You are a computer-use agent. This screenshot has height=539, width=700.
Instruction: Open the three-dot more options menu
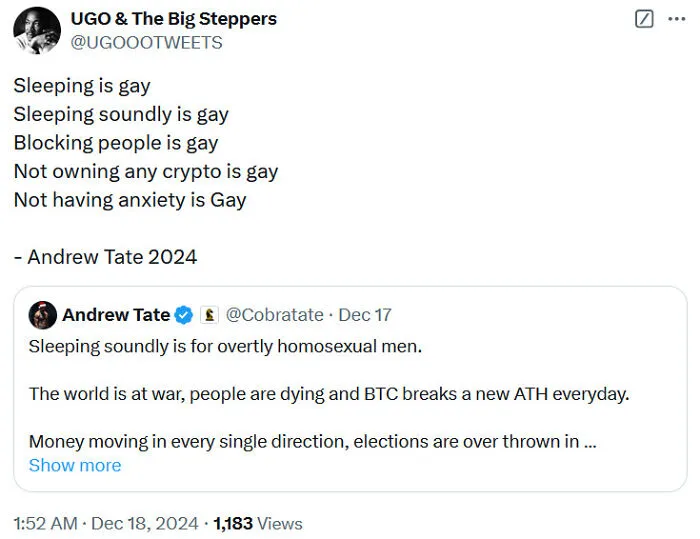[x=677, y=19]
